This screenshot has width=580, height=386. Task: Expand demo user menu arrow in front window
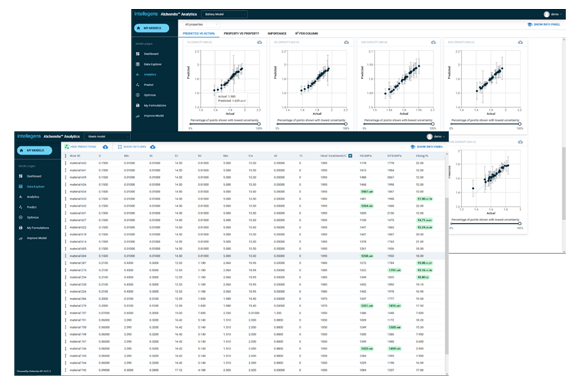click(444, 137)
